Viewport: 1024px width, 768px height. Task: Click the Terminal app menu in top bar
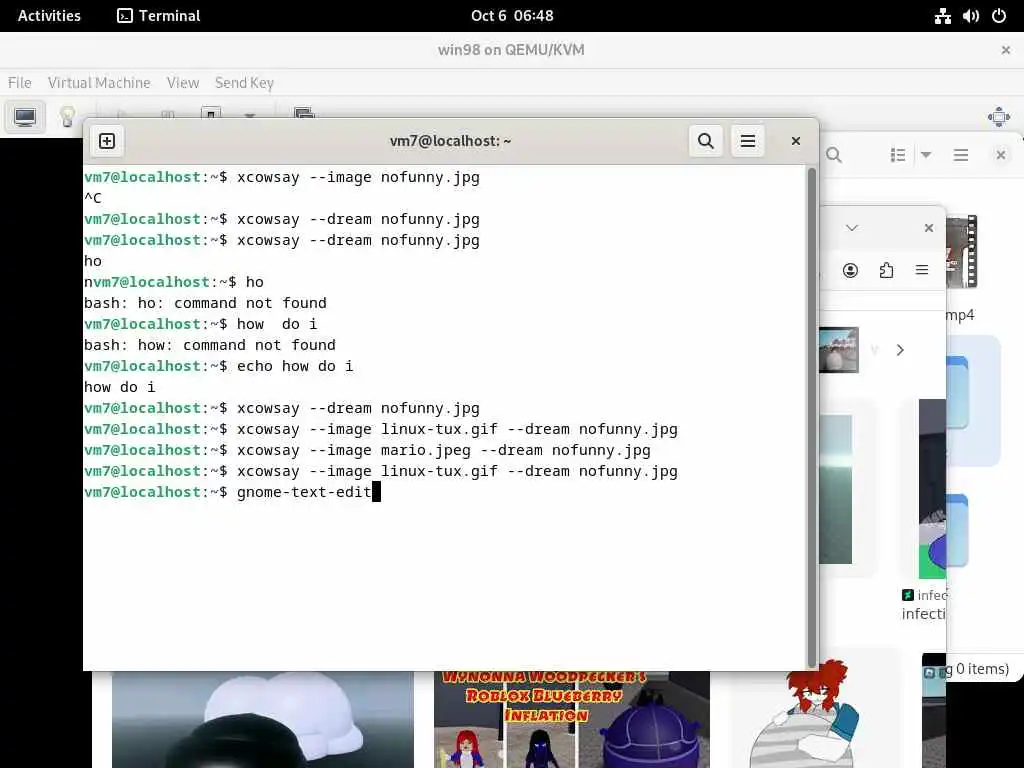point(159,16)
